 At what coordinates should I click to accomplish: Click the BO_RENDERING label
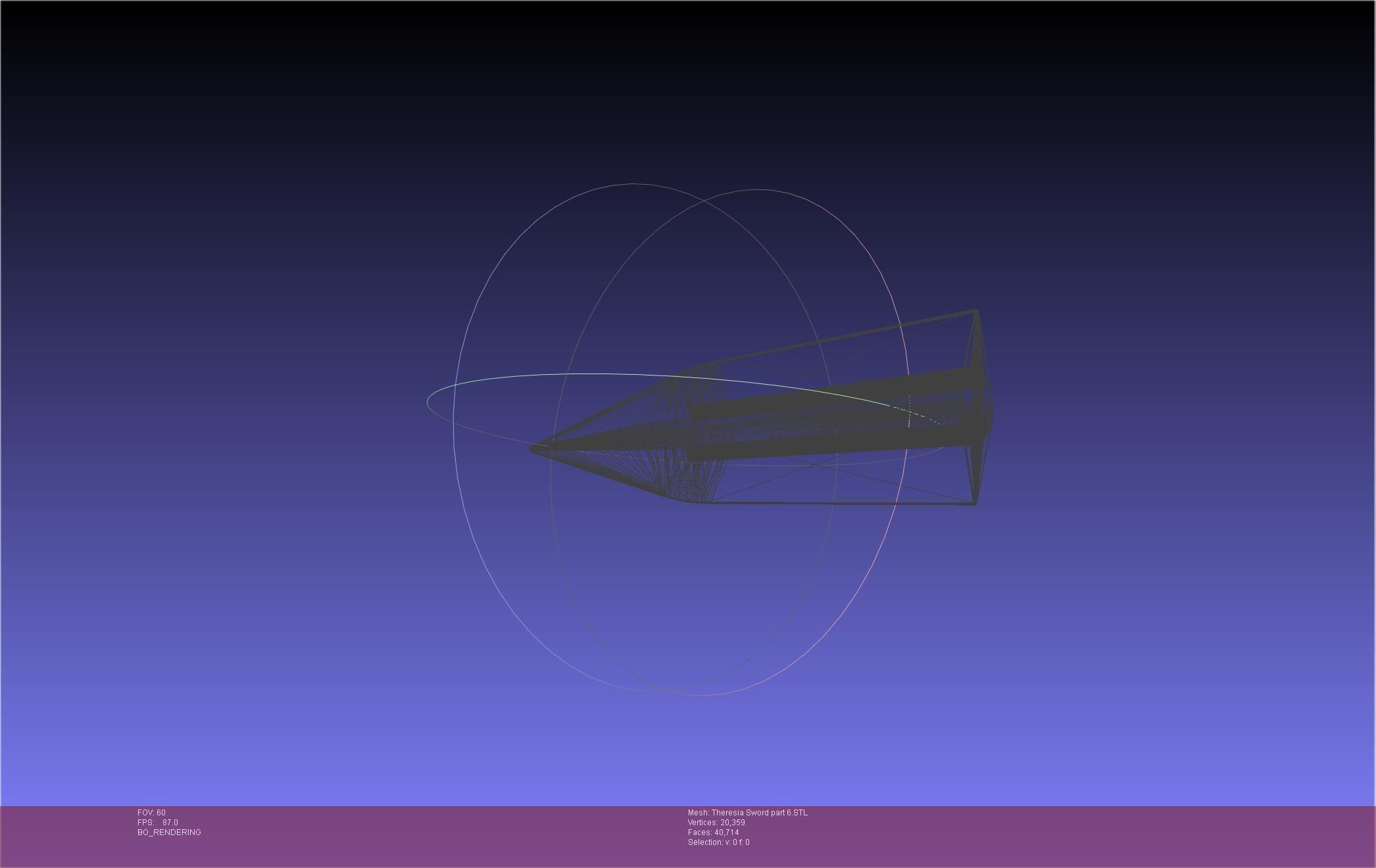coord(169,832)
